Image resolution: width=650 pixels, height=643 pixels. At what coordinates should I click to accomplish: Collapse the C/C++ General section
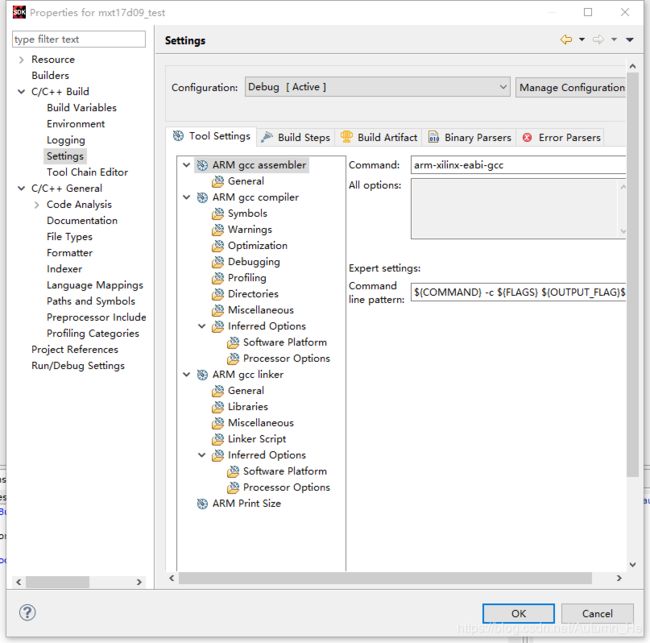21,188
